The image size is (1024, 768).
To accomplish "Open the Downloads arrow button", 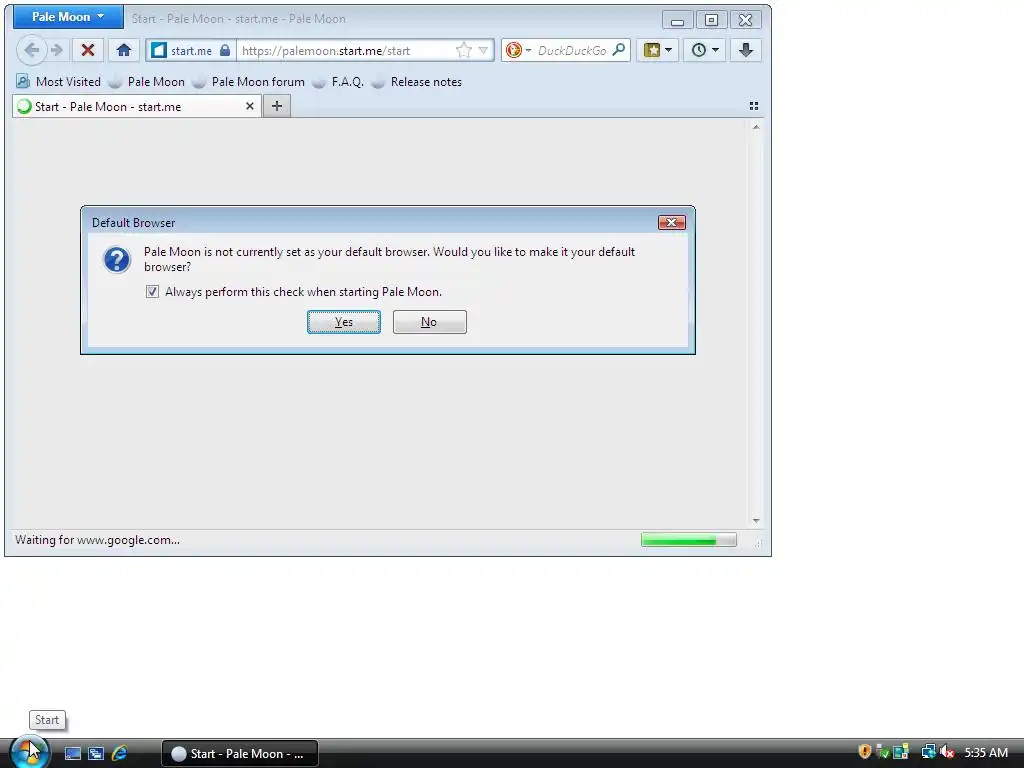I will click(745, 50).
